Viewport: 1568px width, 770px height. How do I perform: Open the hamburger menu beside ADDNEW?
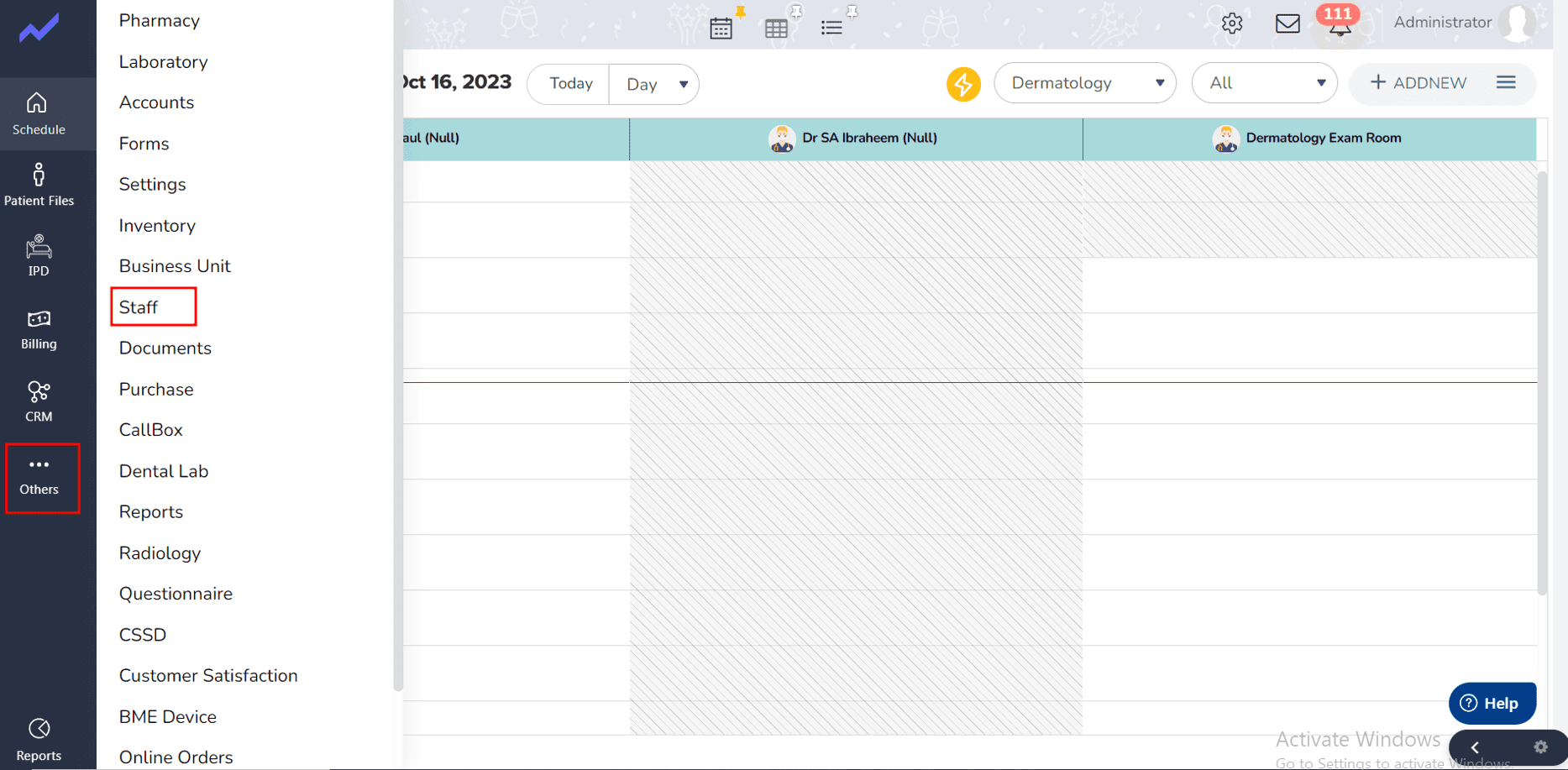pos(1506,82)
